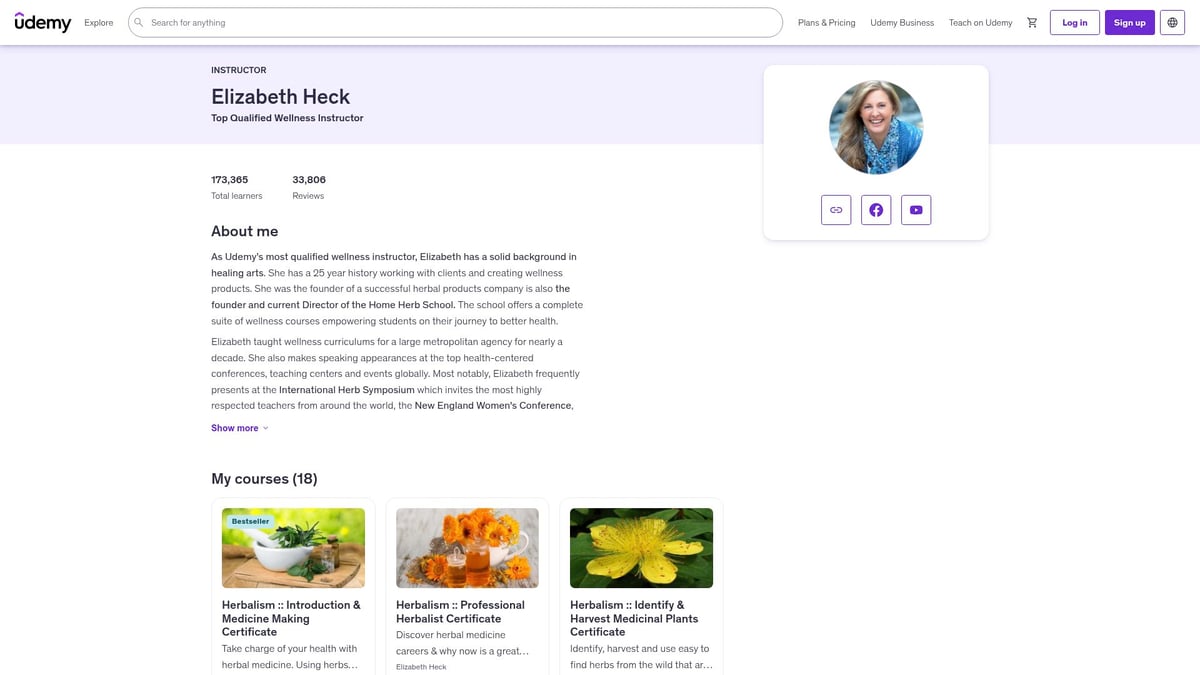The width and height of the screenshot is (1200, 675).
Task: Click the Log in button
Action: (1074, 22)
